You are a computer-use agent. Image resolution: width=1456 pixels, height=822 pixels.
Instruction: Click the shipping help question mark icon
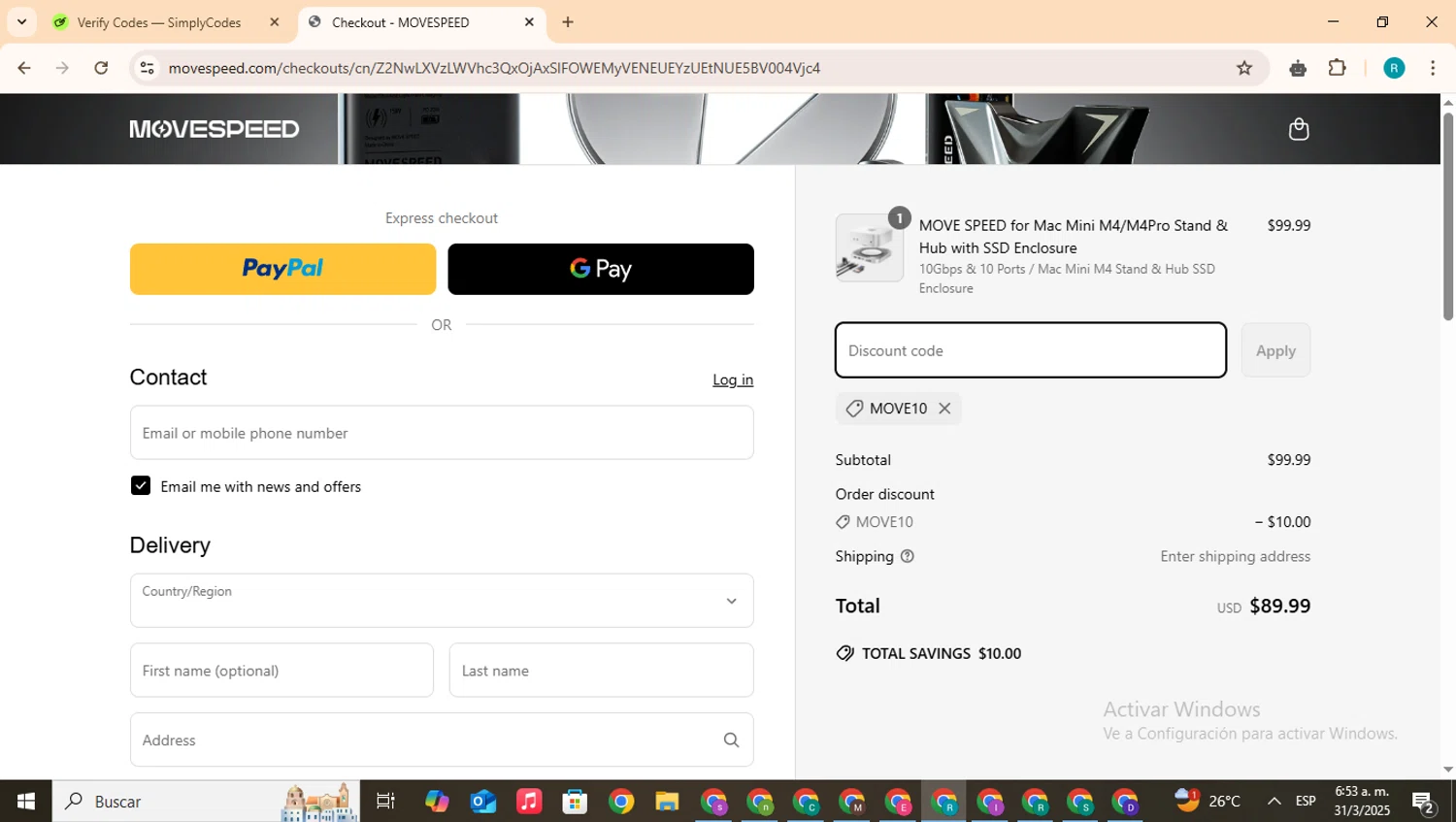tap(908, 556)
